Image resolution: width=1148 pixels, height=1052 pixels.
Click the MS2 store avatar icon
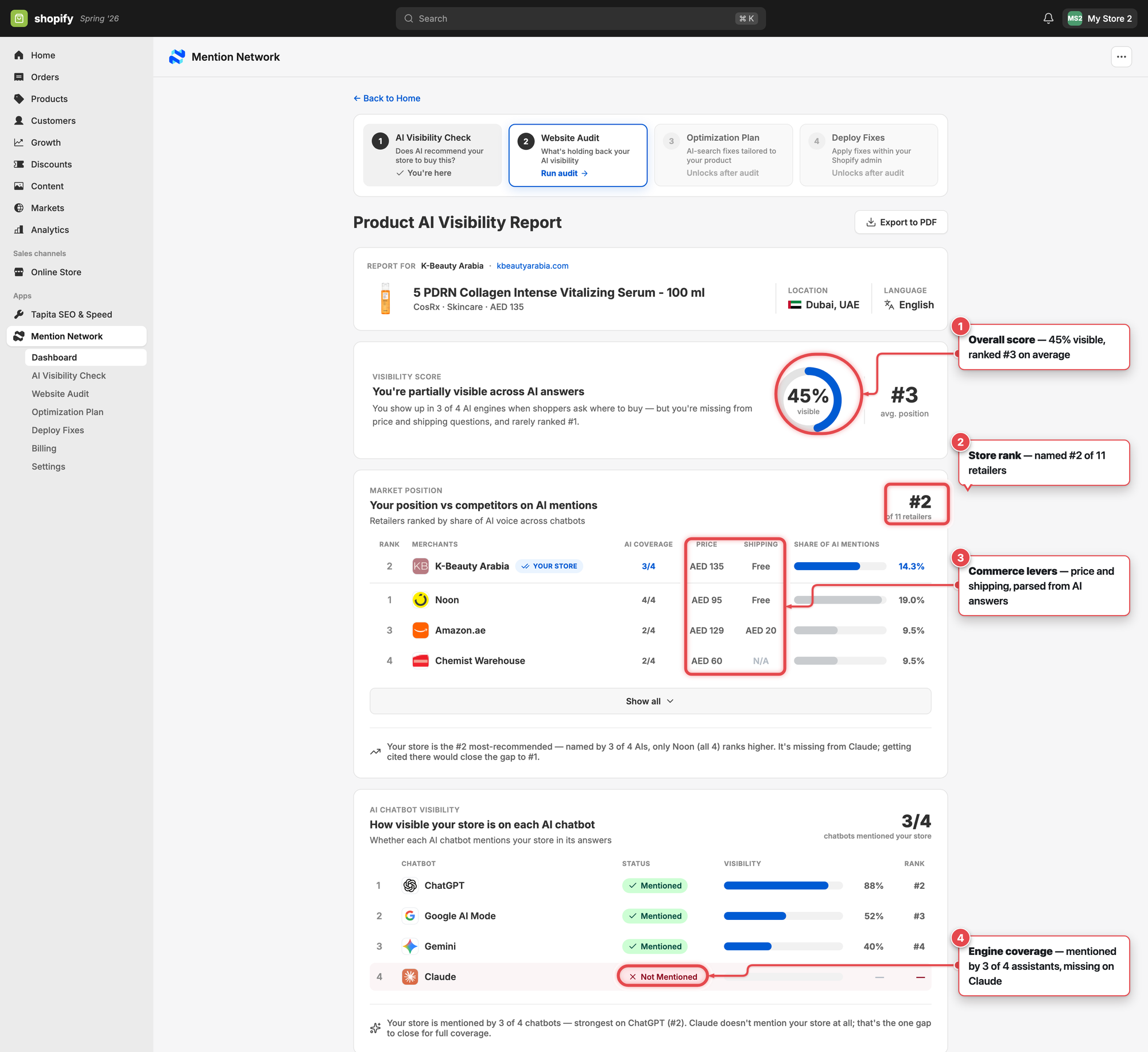click(1075, 18)
